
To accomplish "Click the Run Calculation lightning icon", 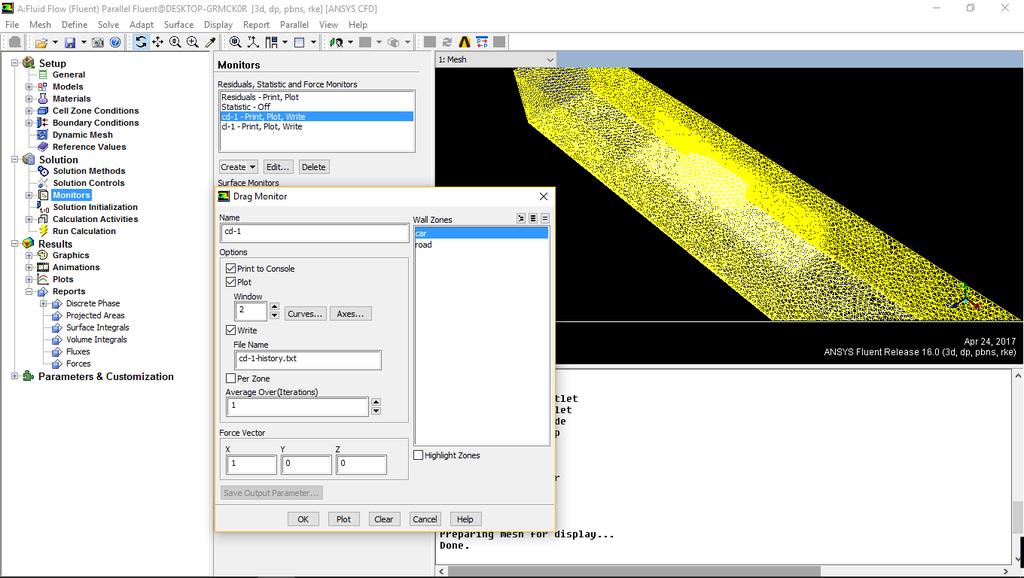I will coord(43,231).
